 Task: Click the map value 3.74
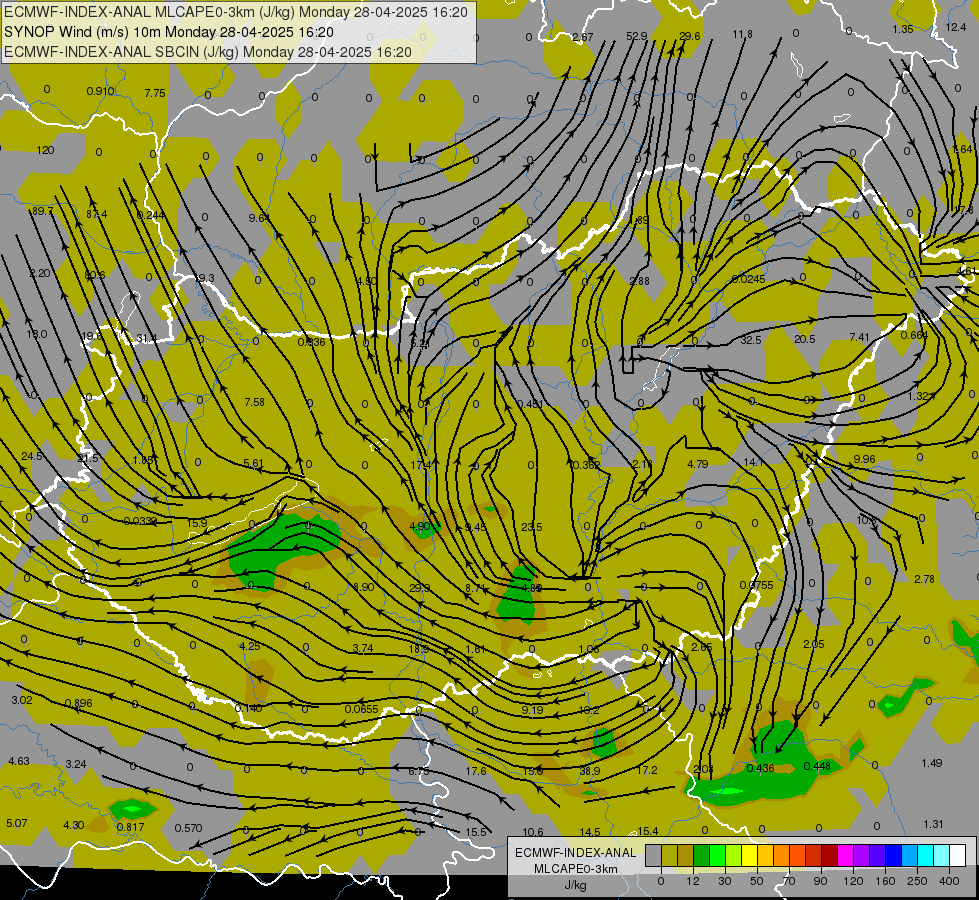click(363, 648)
